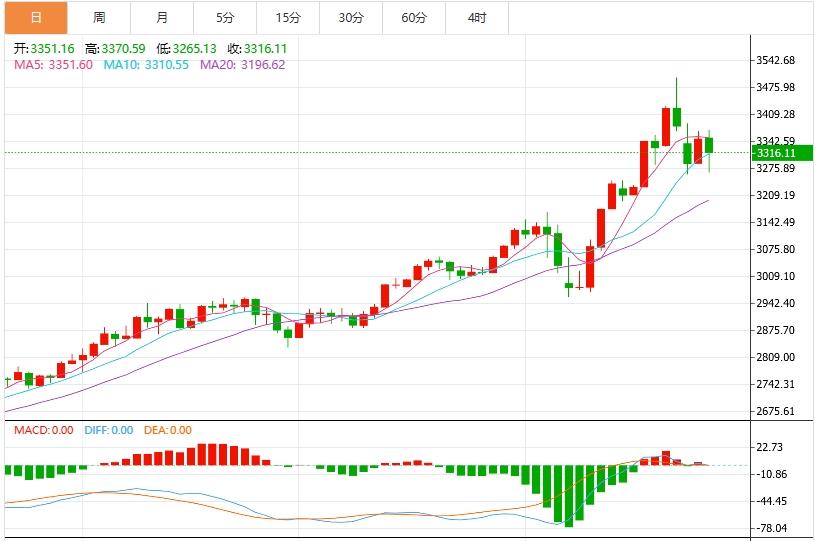Switch to the 周 weekly tab
818x541 pixels.
[x=99, y=18]
